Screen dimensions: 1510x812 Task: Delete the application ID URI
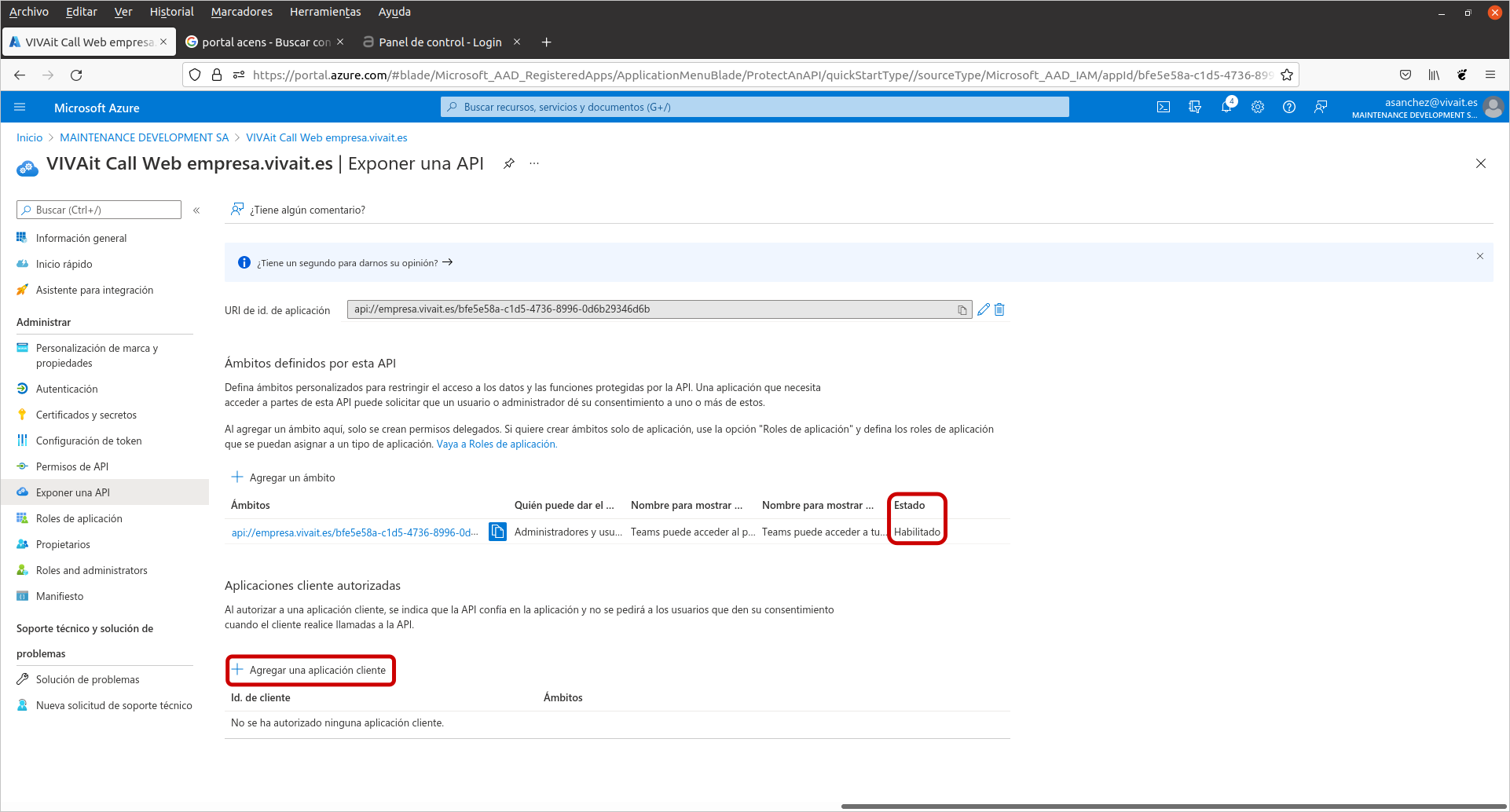[999, 309]
